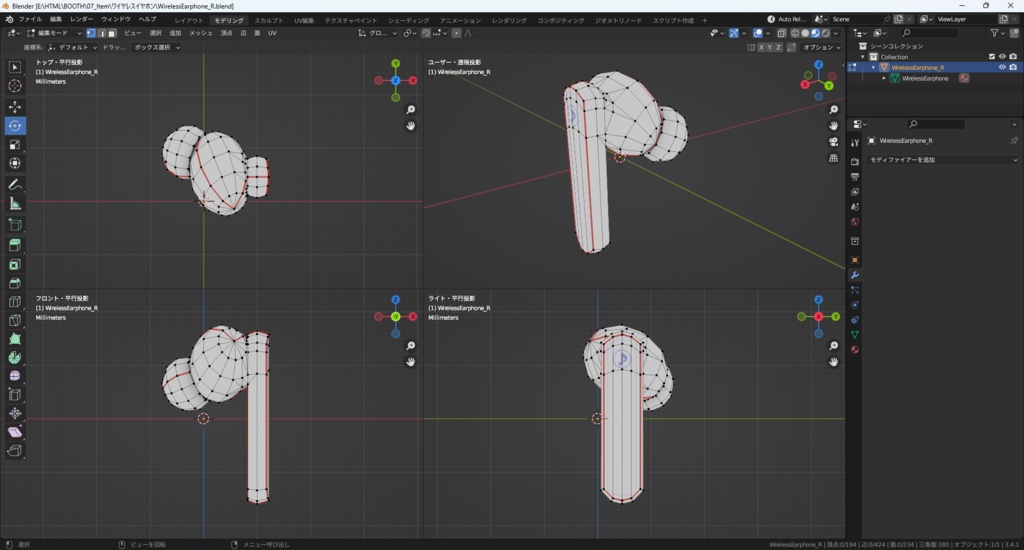Select the Move tool in the left toolbar
This screenshot has height=550, width=1024.
tap(15, 106)
